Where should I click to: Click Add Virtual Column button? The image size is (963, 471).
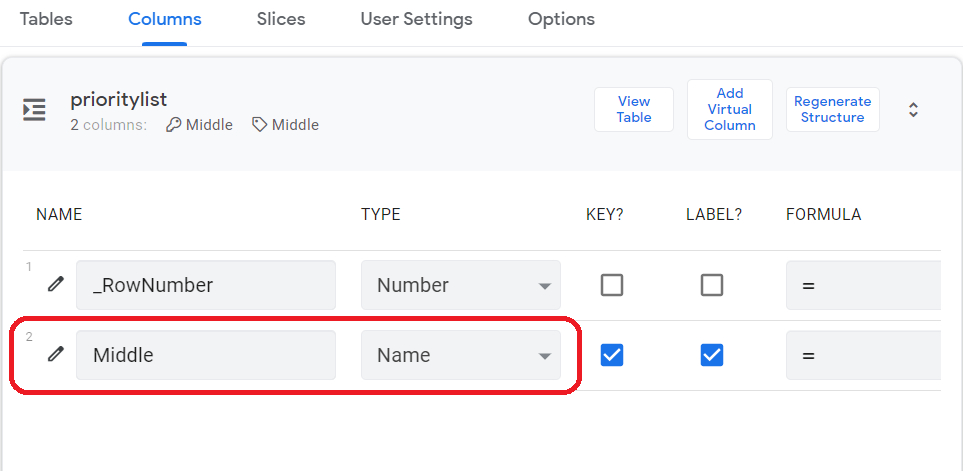pyautogui.click(x=730, y=109)
